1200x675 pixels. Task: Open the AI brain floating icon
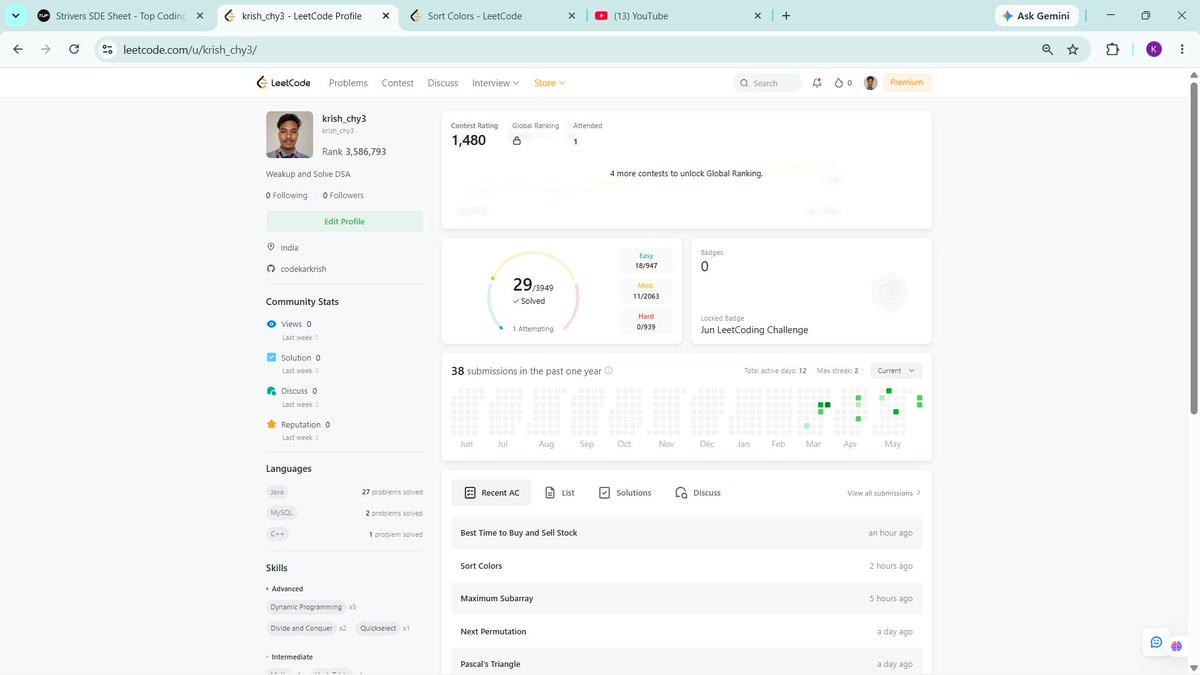(1177, 648)
